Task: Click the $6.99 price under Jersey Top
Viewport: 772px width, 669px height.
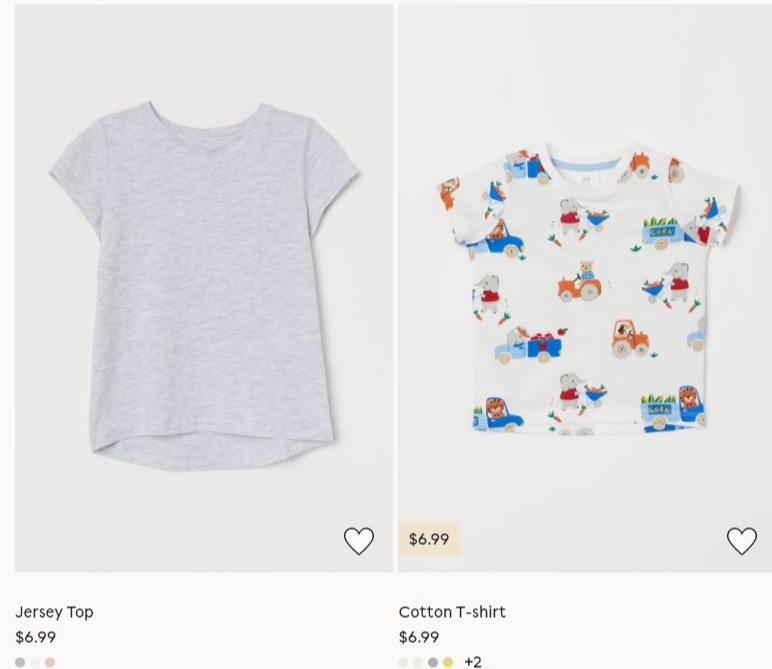Action: [35, 637]
